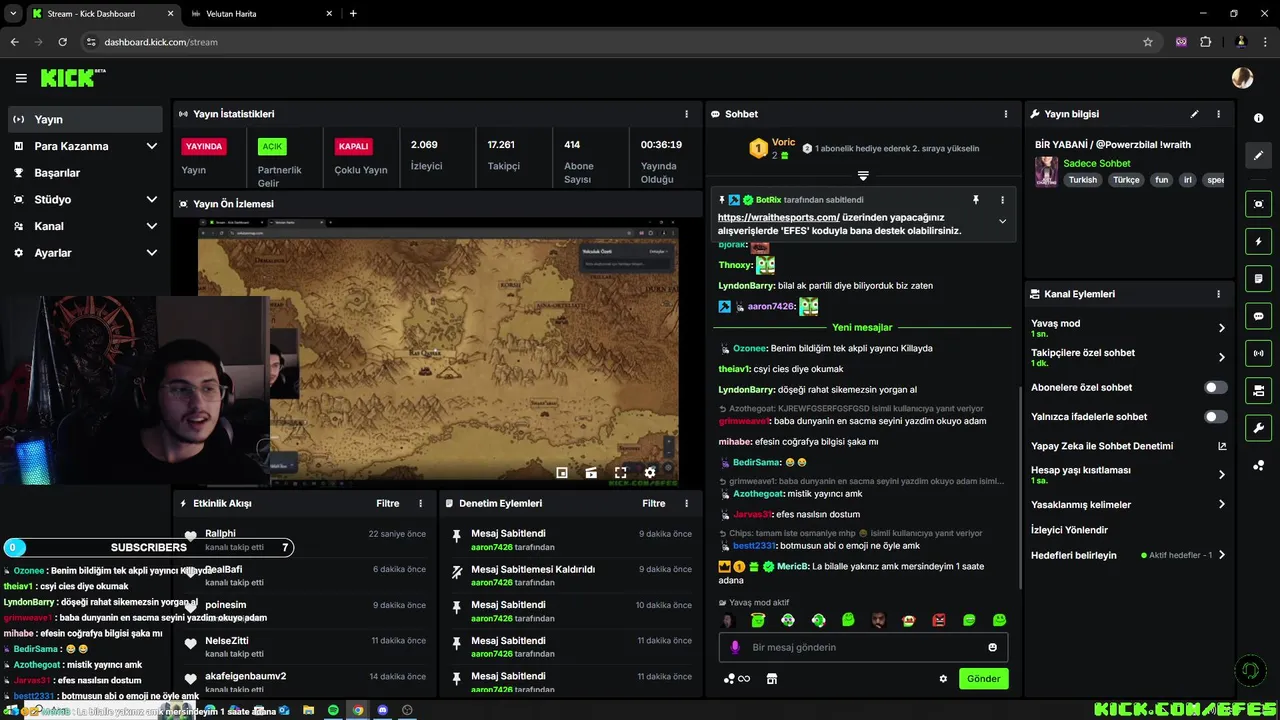Expand the pinned message chevron
Viewport: 1280px width, 720px height.
(x=1002, y=222)
